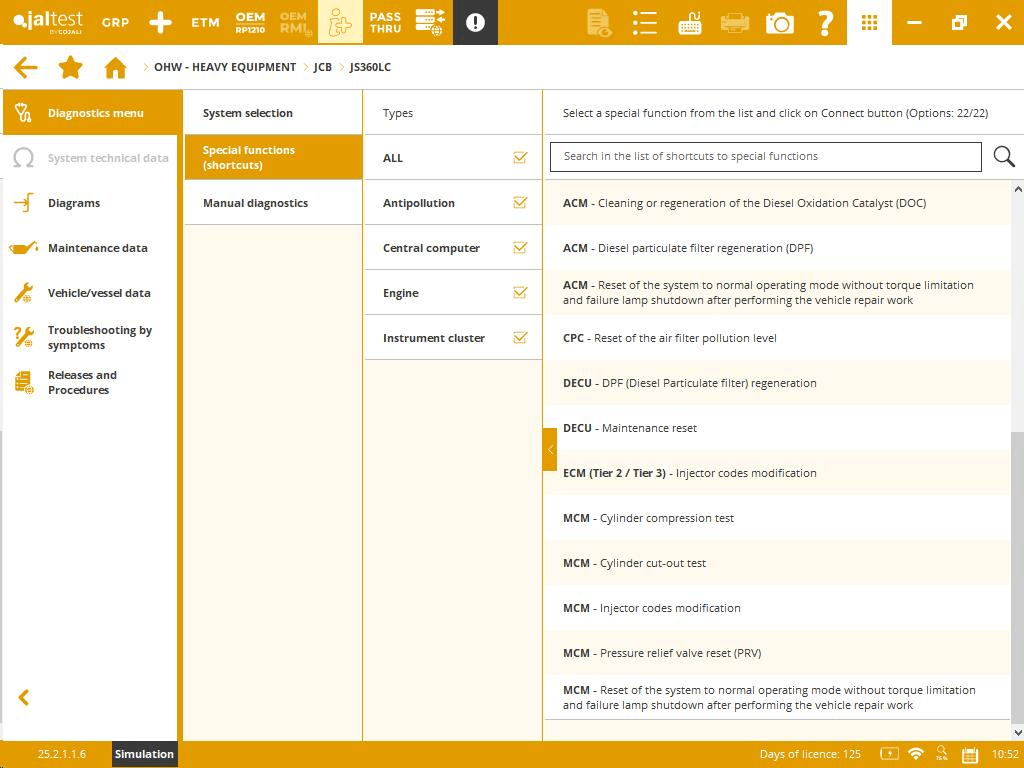Collapse the side panel with the chevron

click(549, 450)
